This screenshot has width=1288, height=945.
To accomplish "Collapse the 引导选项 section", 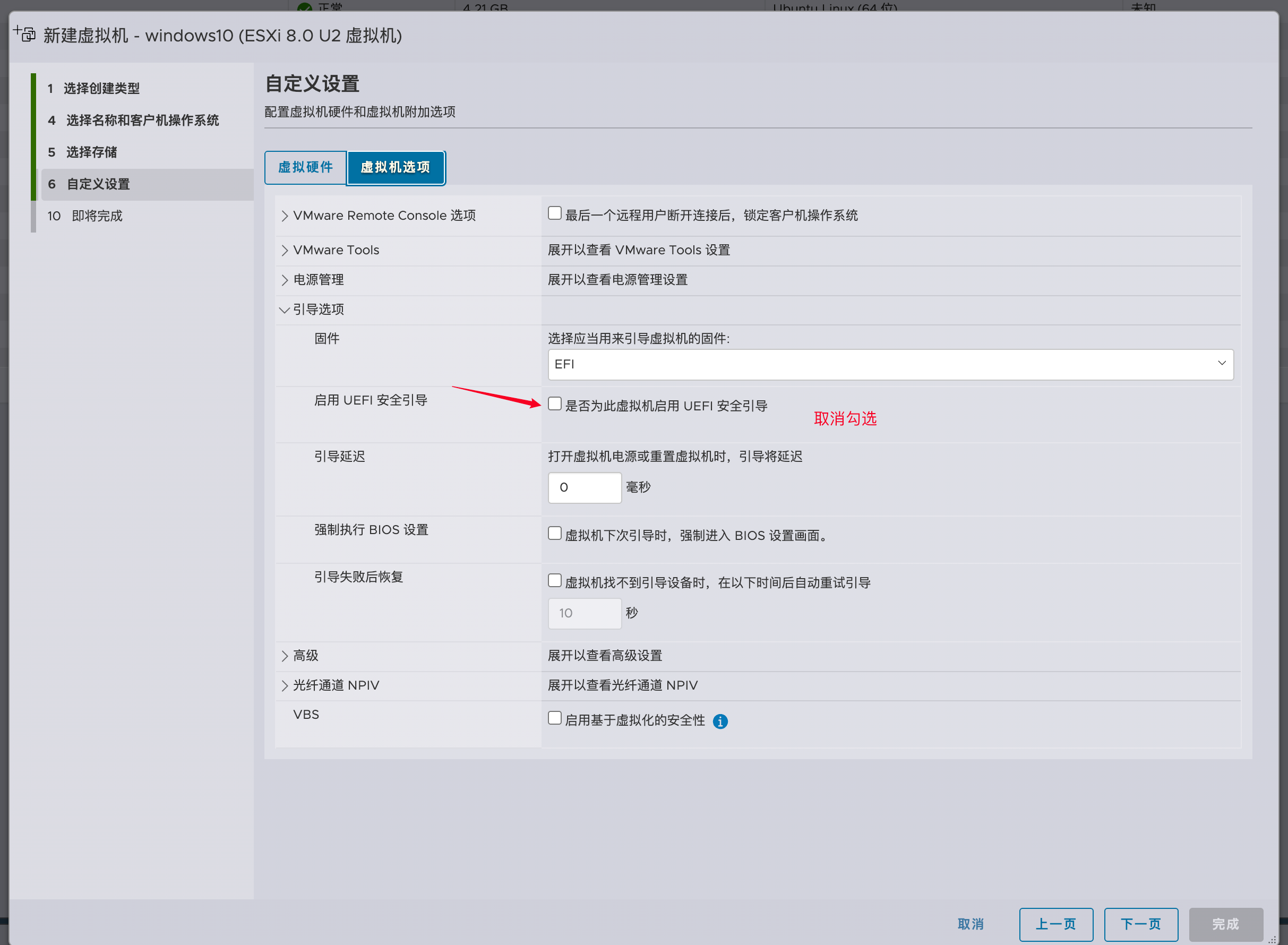I will coord(284,310).
